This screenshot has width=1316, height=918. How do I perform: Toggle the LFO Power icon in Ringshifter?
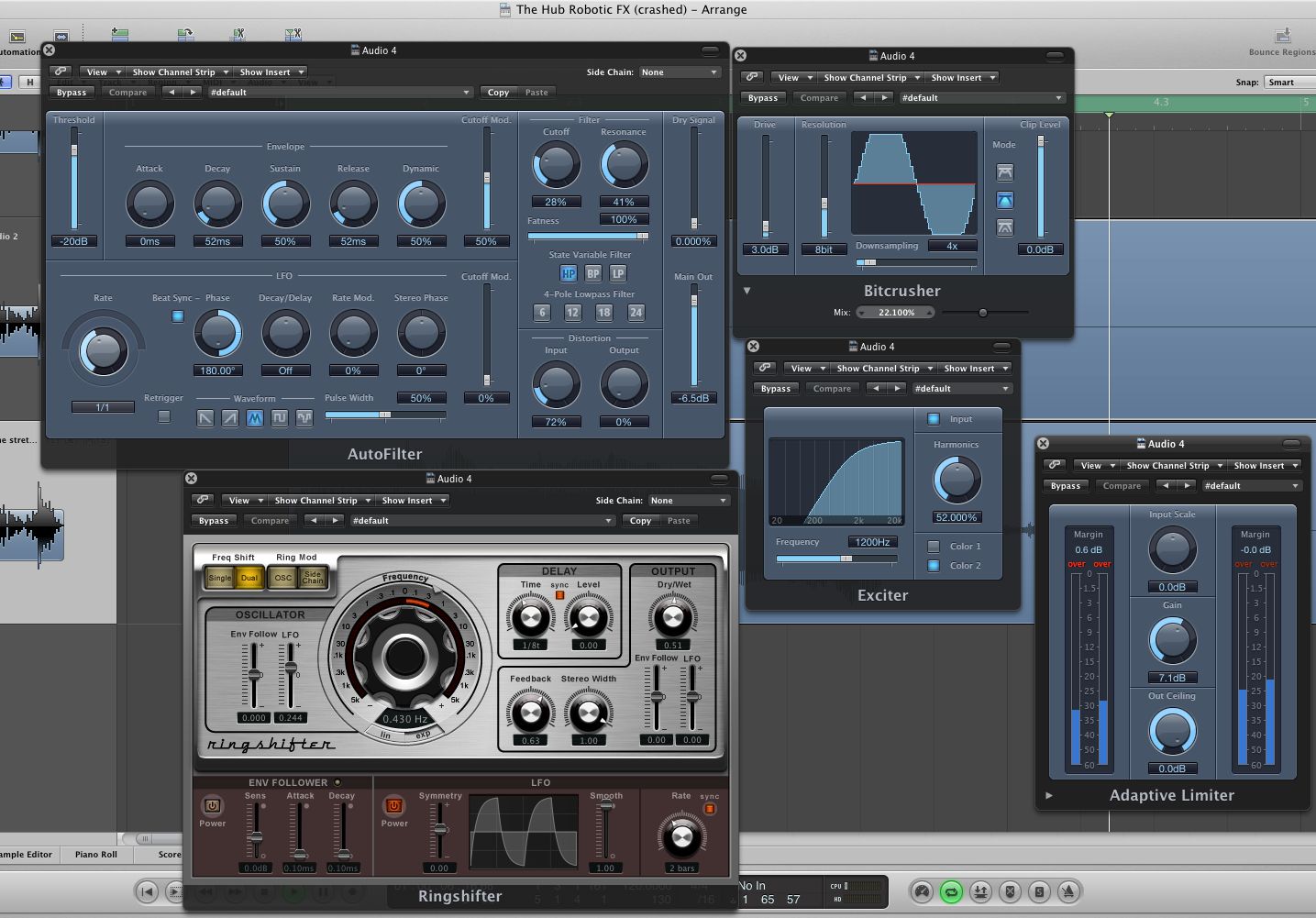coord(394,806)
